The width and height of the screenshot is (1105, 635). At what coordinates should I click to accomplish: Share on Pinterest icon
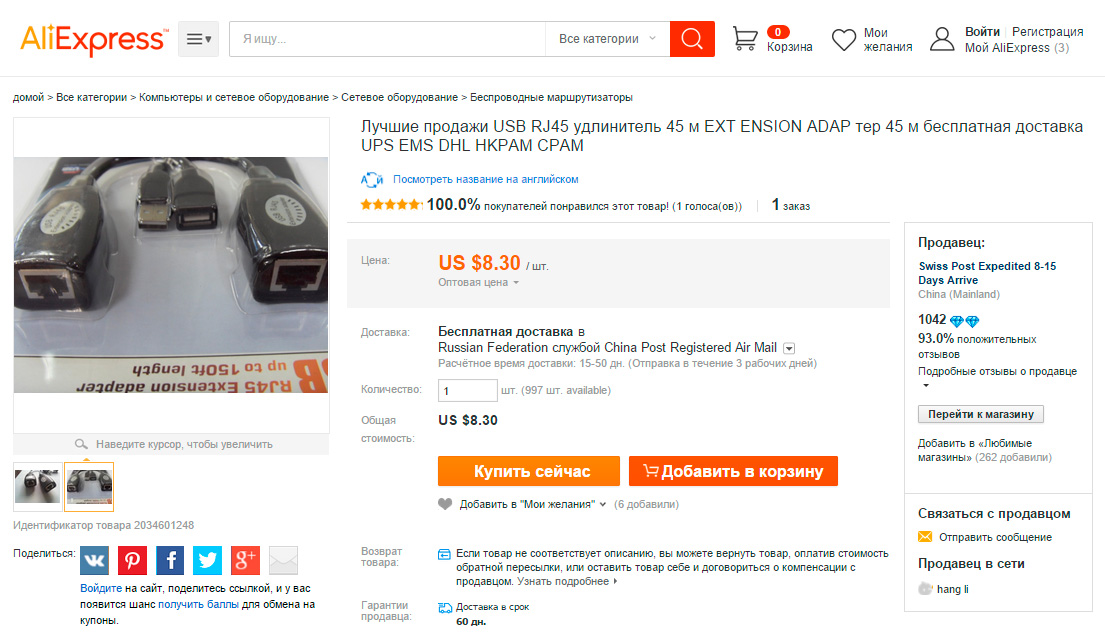tap(132, 560)
